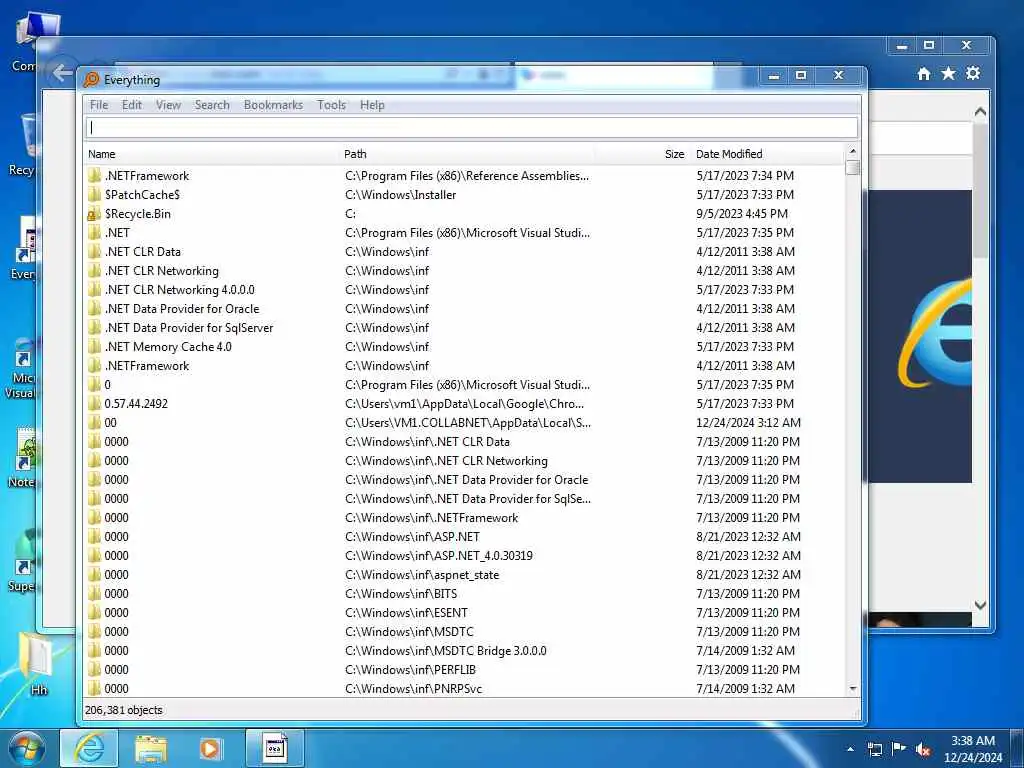1024x768 pixels.
Task: Click the path C:\Windows\inf\PNRPSvc
Action: 413,688
